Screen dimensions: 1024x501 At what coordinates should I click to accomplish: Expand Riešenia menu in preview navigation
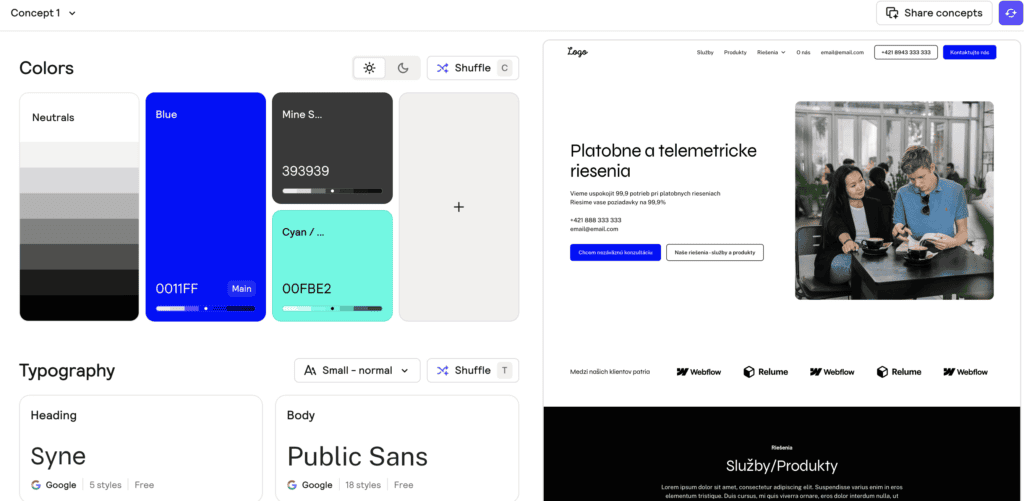coord(771,52)
